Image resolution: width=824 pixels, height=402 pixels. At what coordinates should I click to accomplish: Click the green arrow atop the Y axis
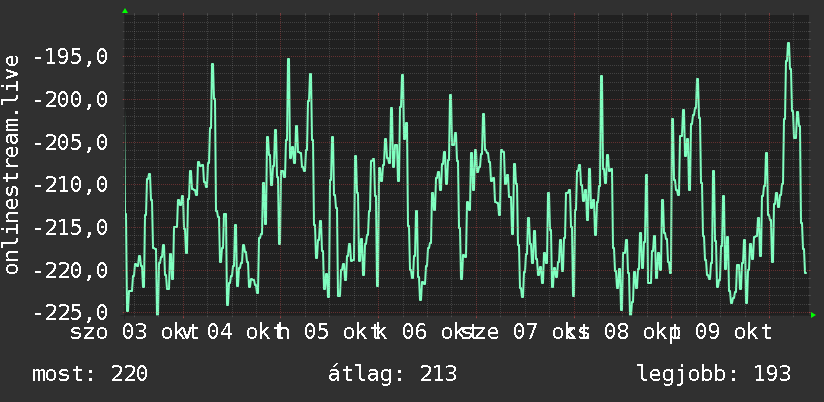pos(125,11)
